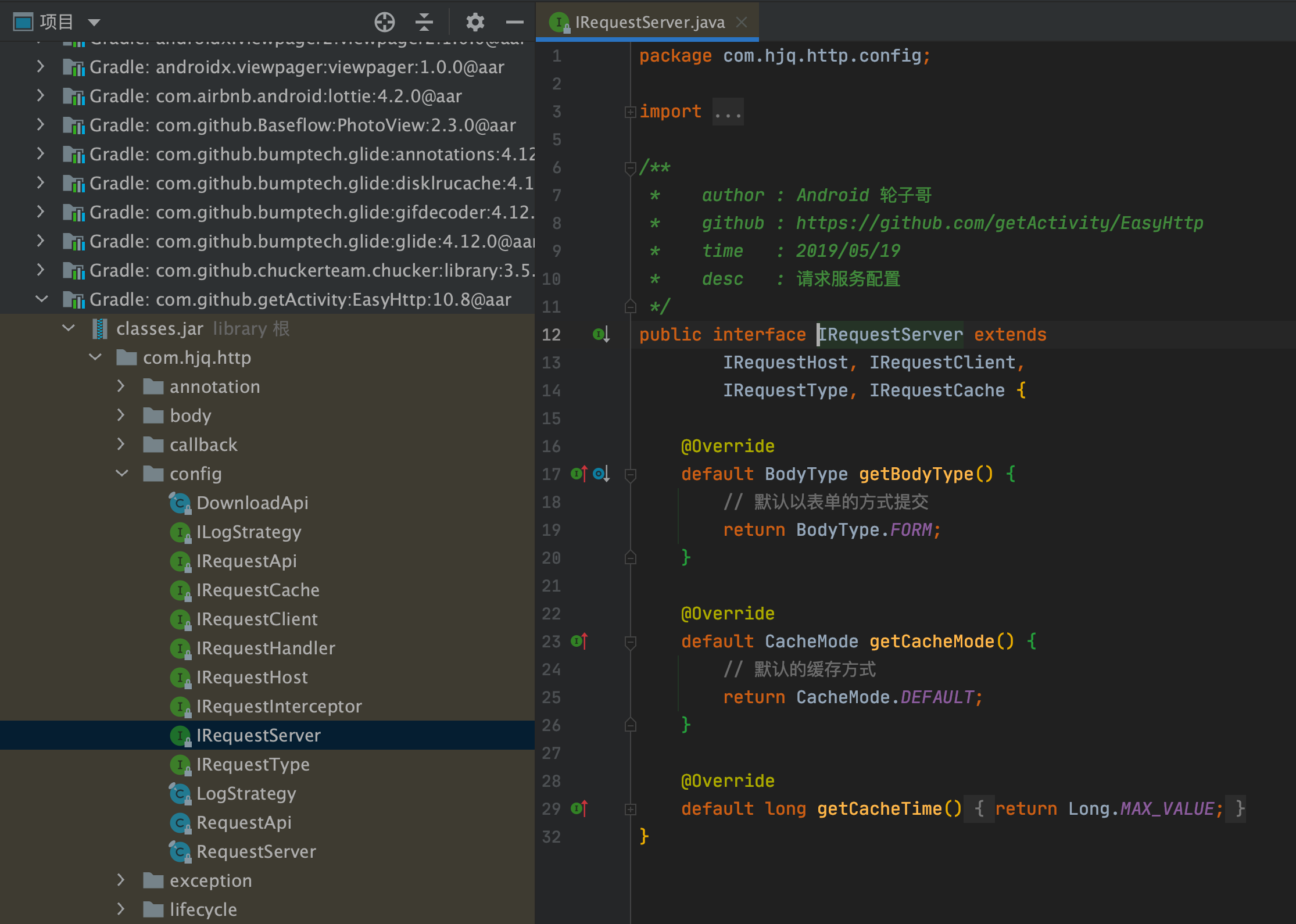This screenshot has width=1296, height=924.
Task: Click Gradle glide:glide:4.12.0 library icon
Action: (74, 241)
